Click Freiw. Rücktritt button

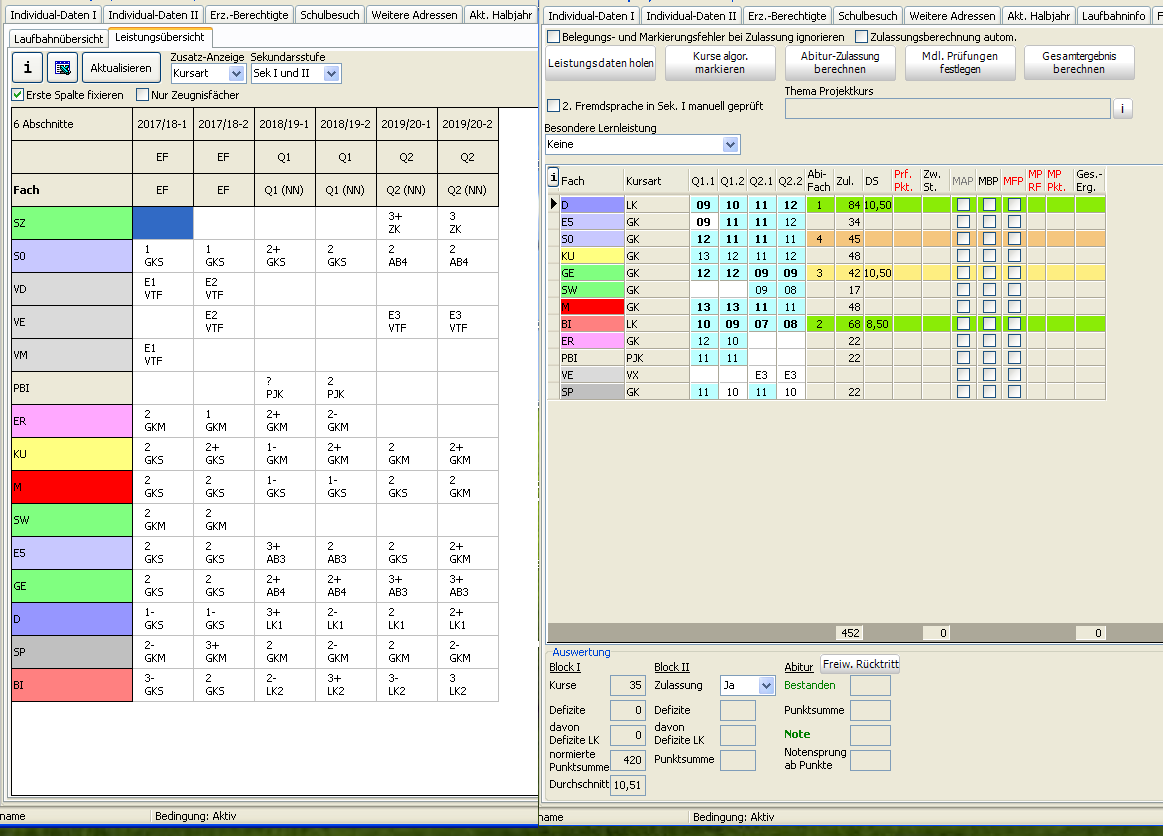point(860,664)
